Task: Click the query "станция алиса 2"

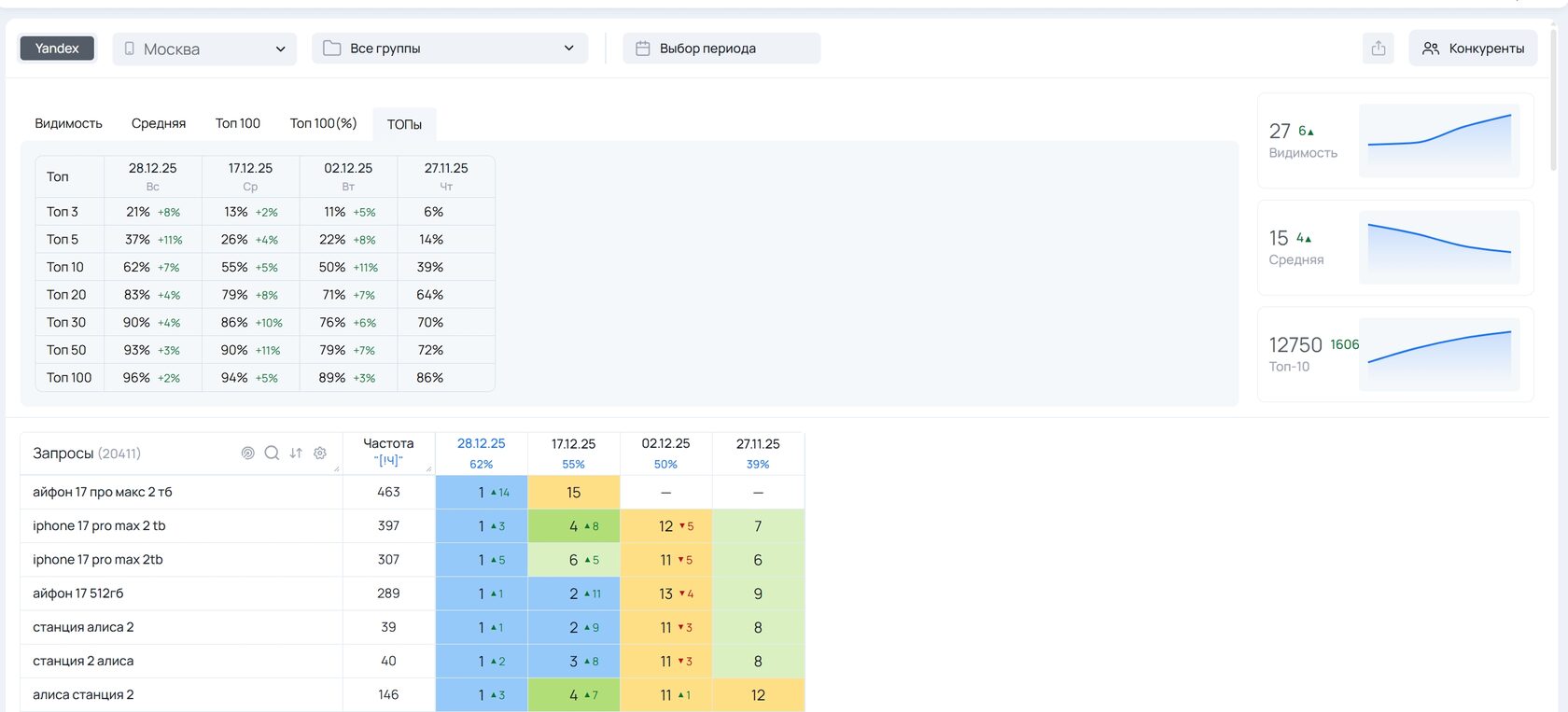Action: tap(83, 627)
